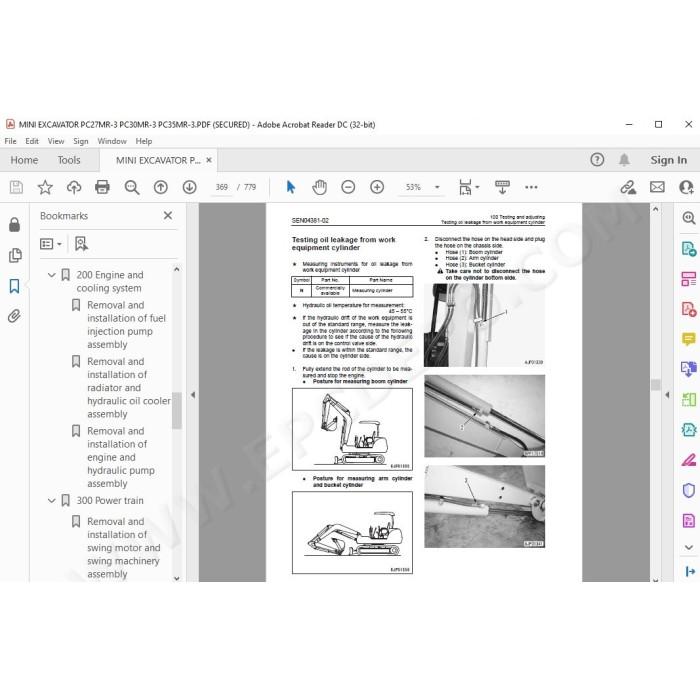The image size is (700, 700).
Task: Click the security lock panel icon
Action: point(14,224)
